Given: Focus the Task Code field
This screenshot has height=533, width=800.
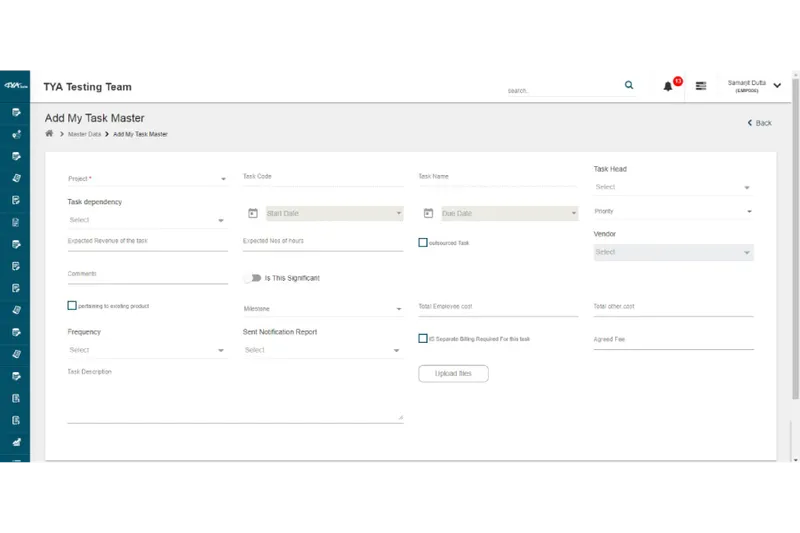Looking at the screenshot, I should coord(323,179).
